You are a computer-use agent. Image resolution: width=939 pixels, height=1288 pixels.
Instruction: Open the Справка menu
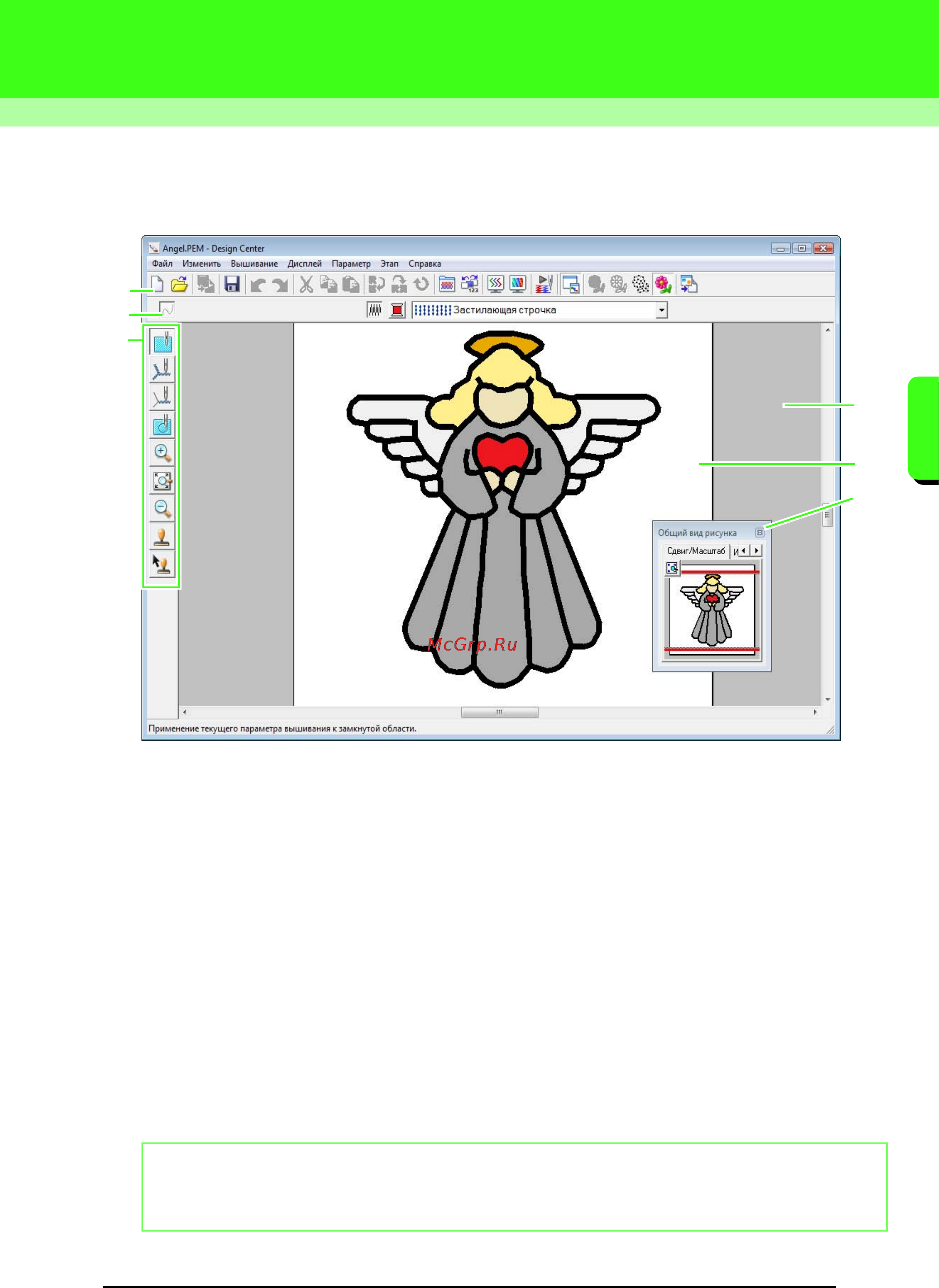pos(424,264)
